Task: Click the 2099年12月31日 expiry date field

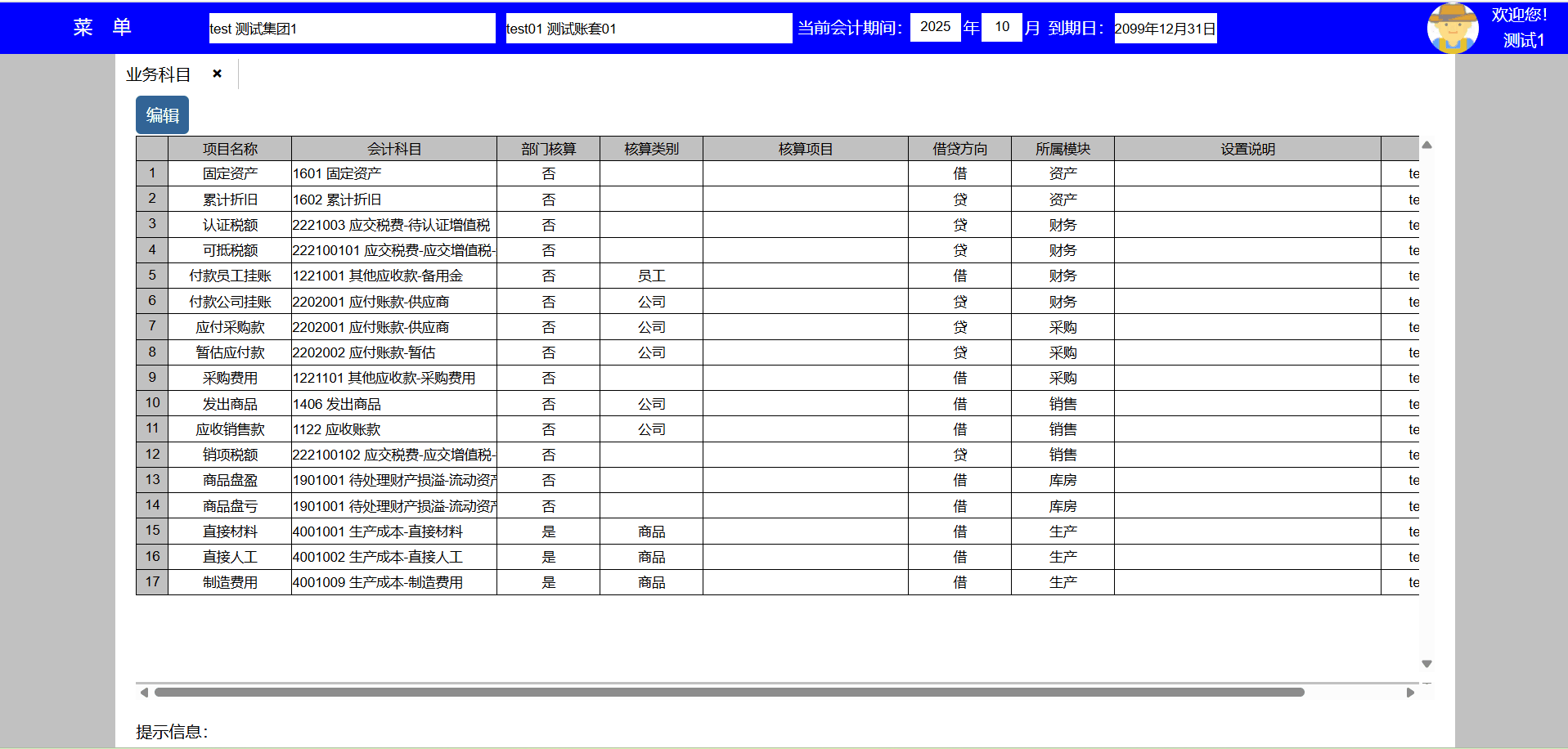Action: click(x=1165, y=28)
